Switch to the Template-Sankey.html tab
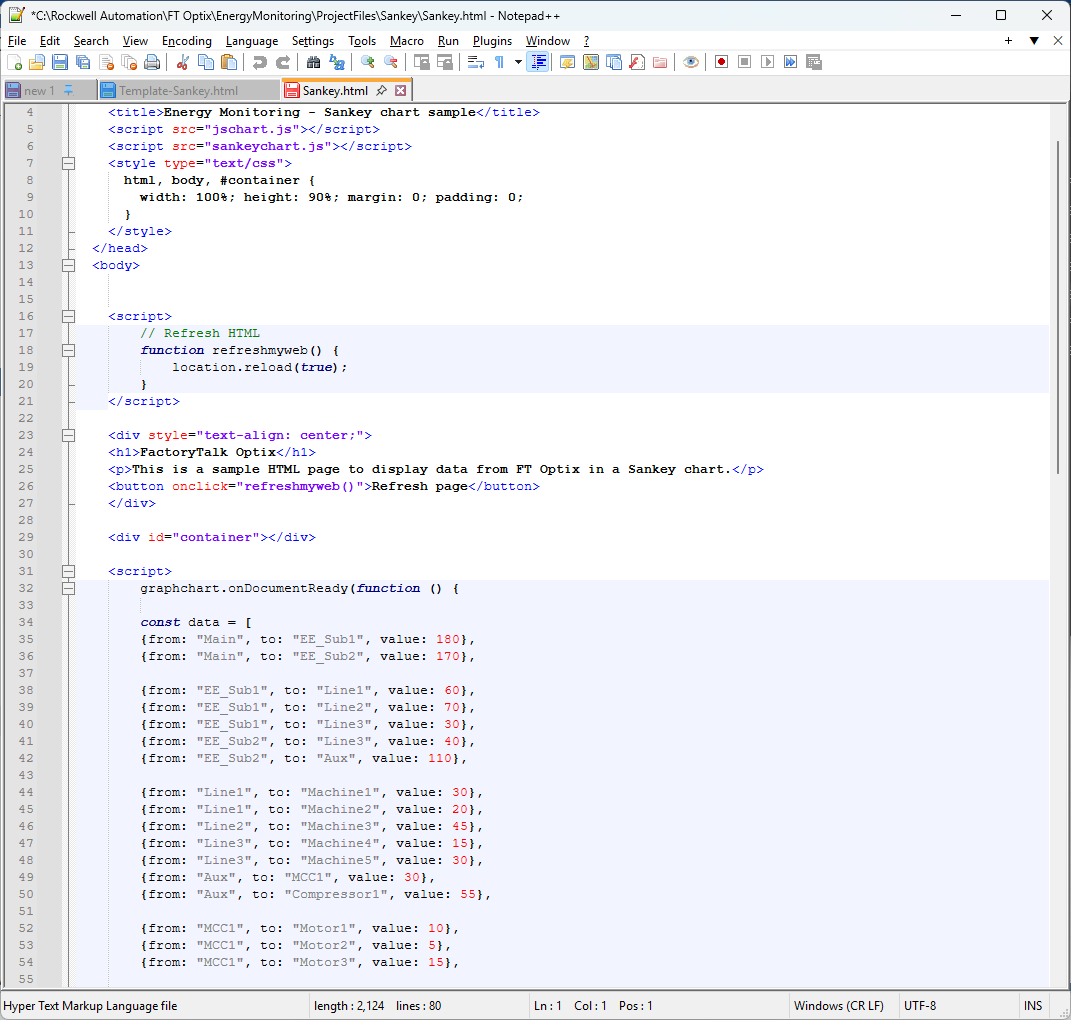1071x1020 pixels. (x=179, y=91)
